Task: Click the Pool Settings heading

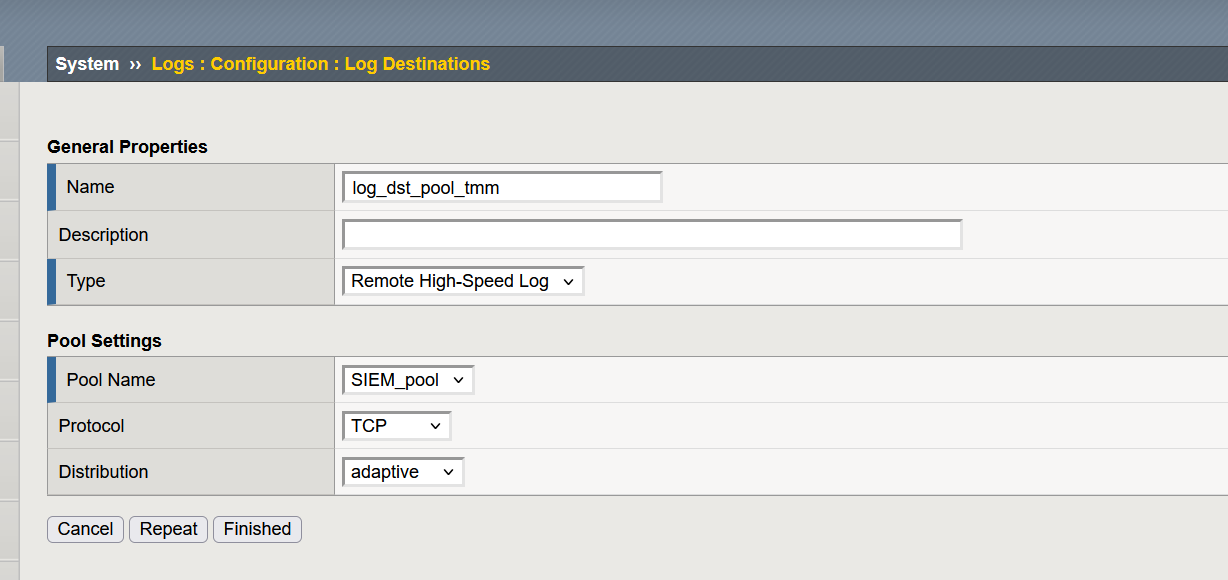Action: (x=104, y=341)
